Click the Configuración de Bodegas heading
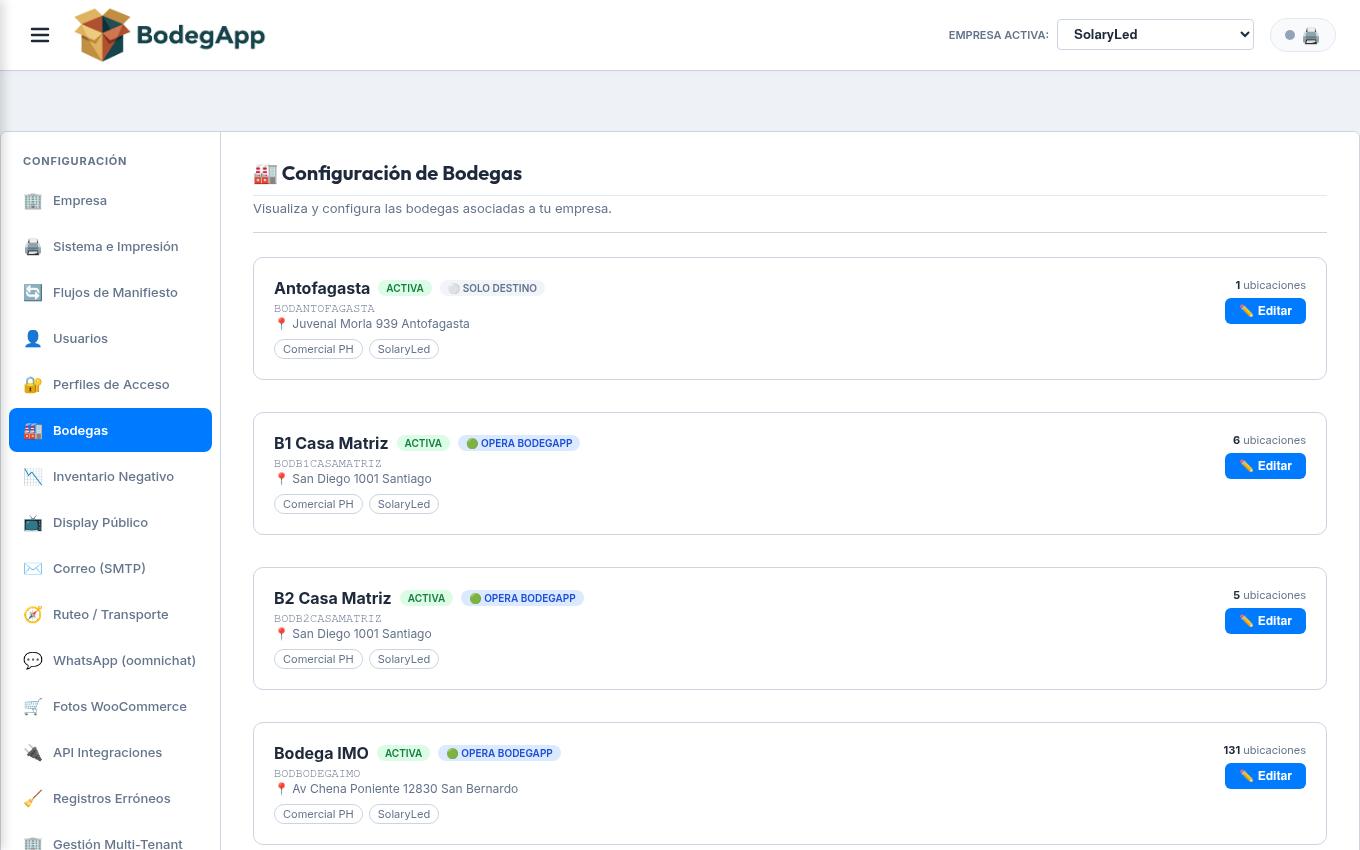Image resolution: width=1360 pixels, height=850 pixels. pos(388,173)
